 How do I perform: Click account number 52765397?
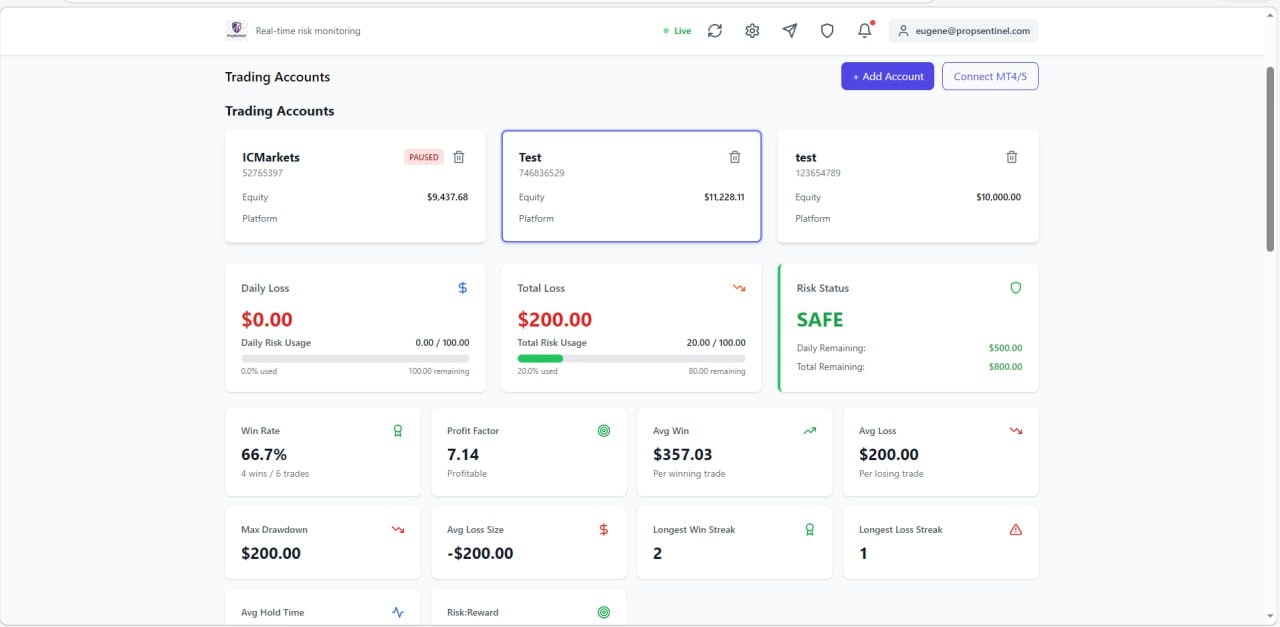click(262, 173)
